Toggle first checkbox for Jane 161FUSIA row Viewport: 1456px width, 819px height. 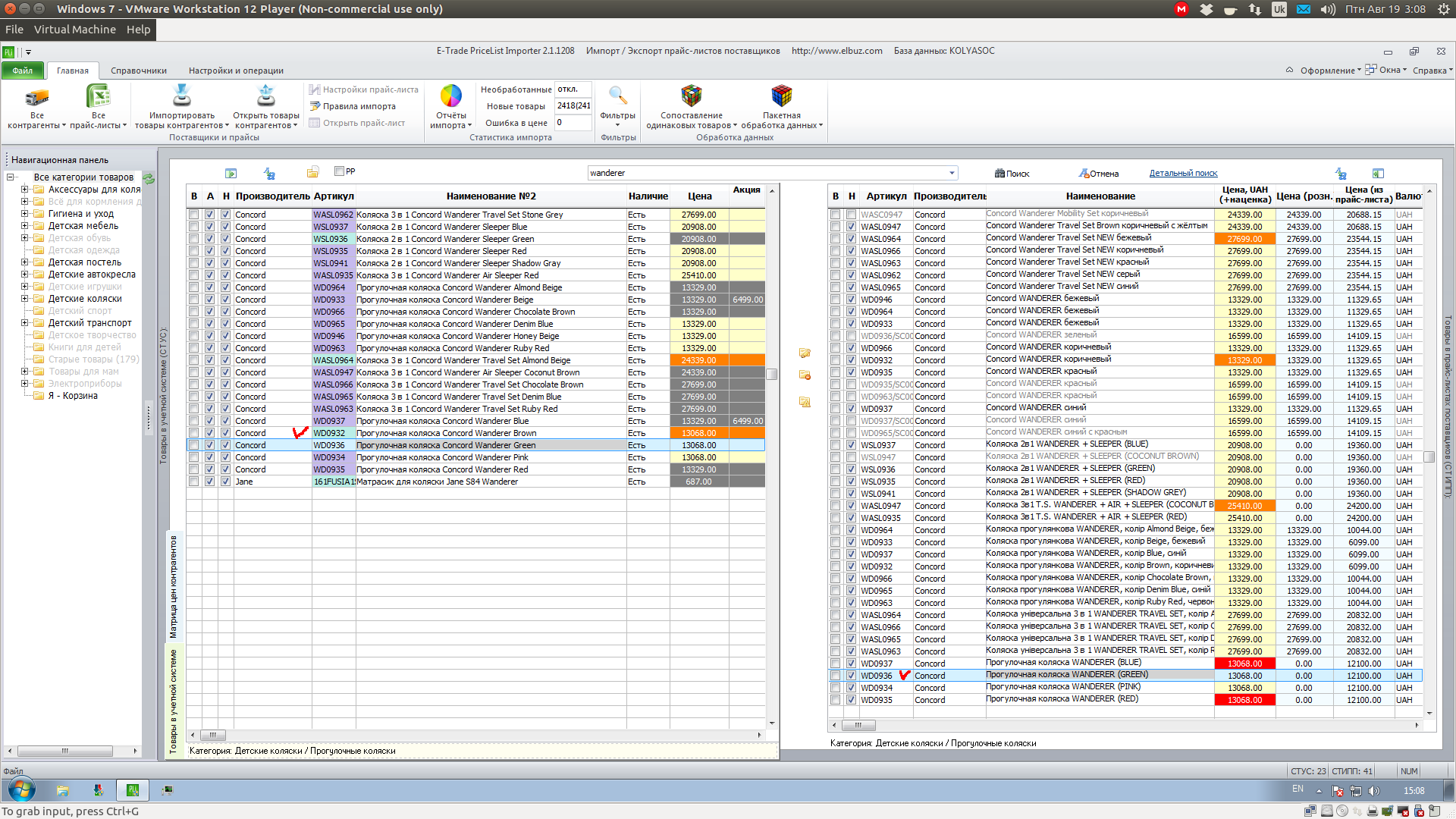(x=194, y=482)
